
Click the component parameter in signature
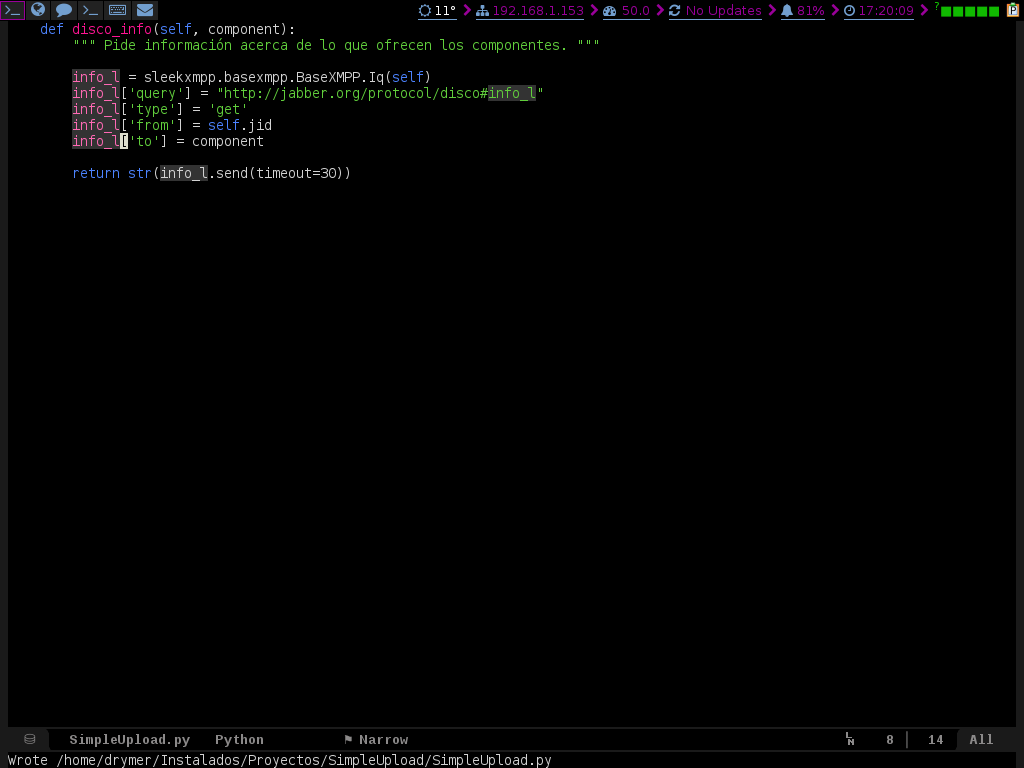tap(244, 29)
